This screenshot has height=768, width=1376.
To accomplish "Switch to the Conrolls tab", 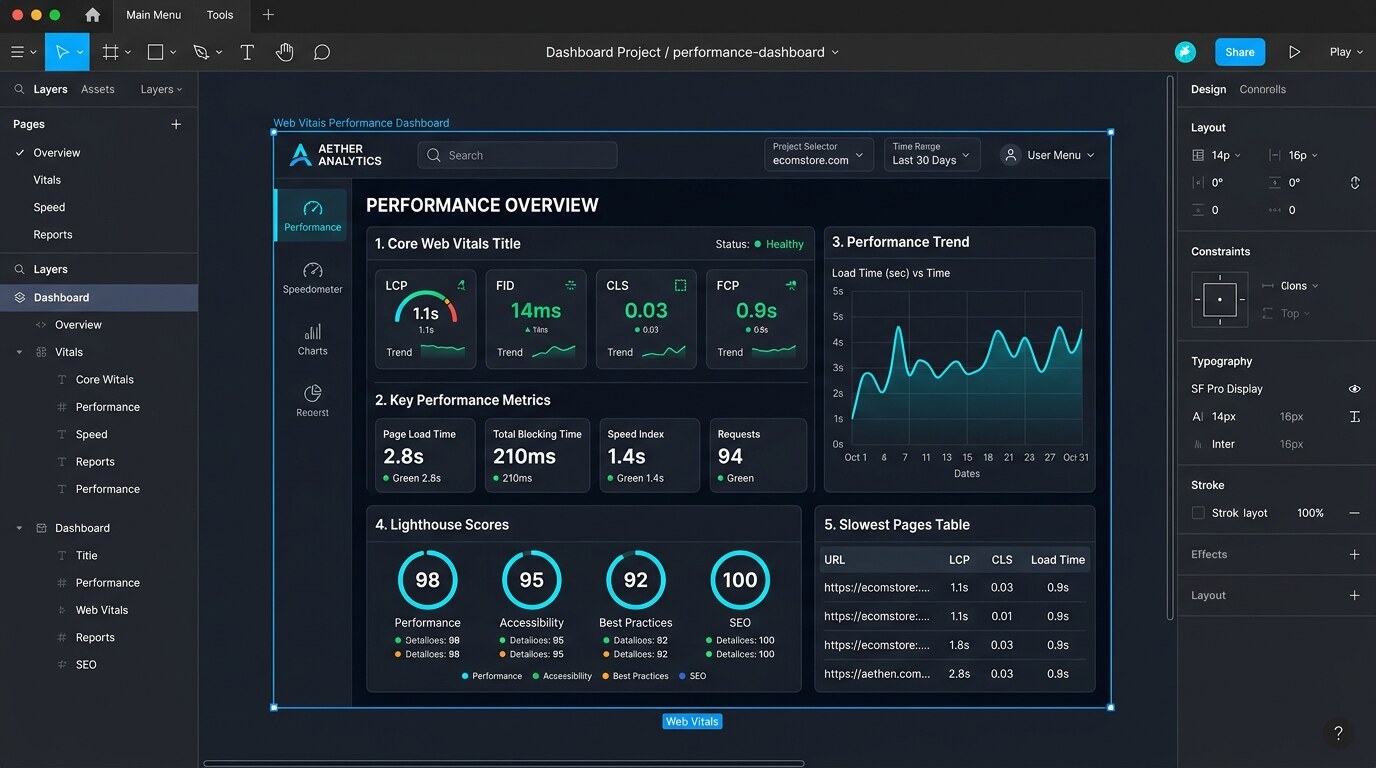I will pos(1263,89).
